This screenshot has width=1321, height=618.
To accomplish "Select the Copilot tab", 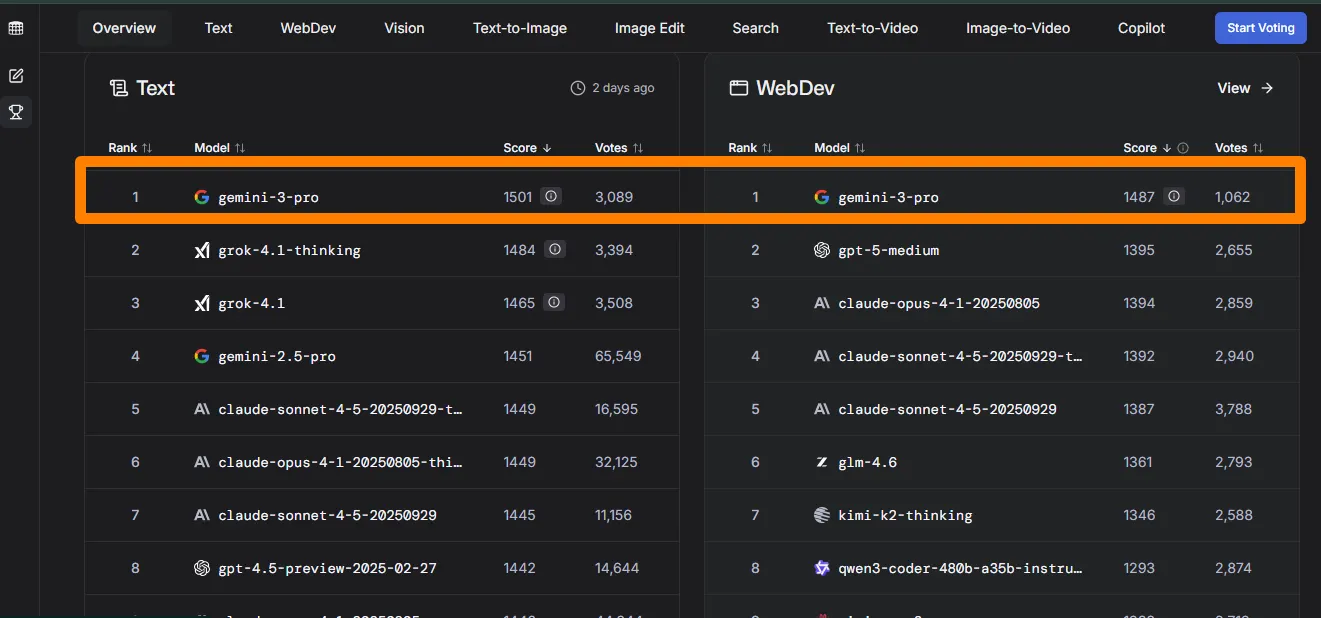I will [1142, 28].
